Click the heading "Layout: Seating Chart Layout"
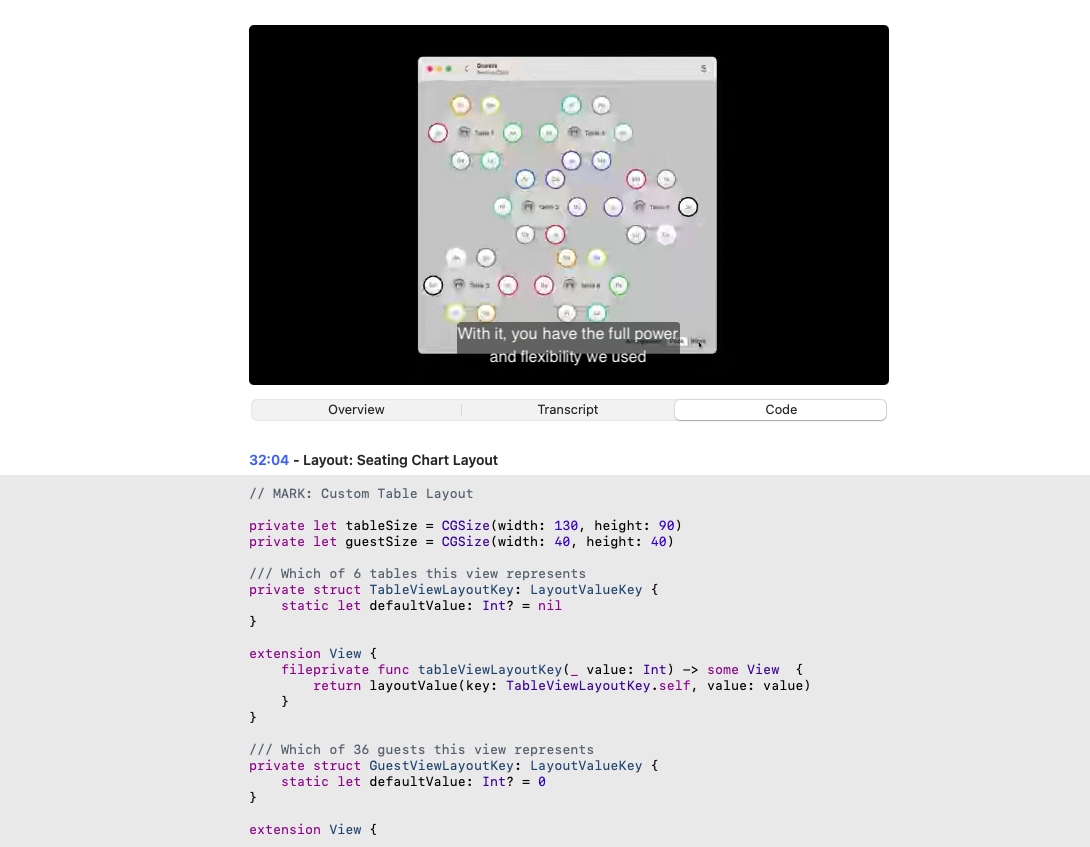Screen dimensions: 1090x847 click(x=400, y=460)
